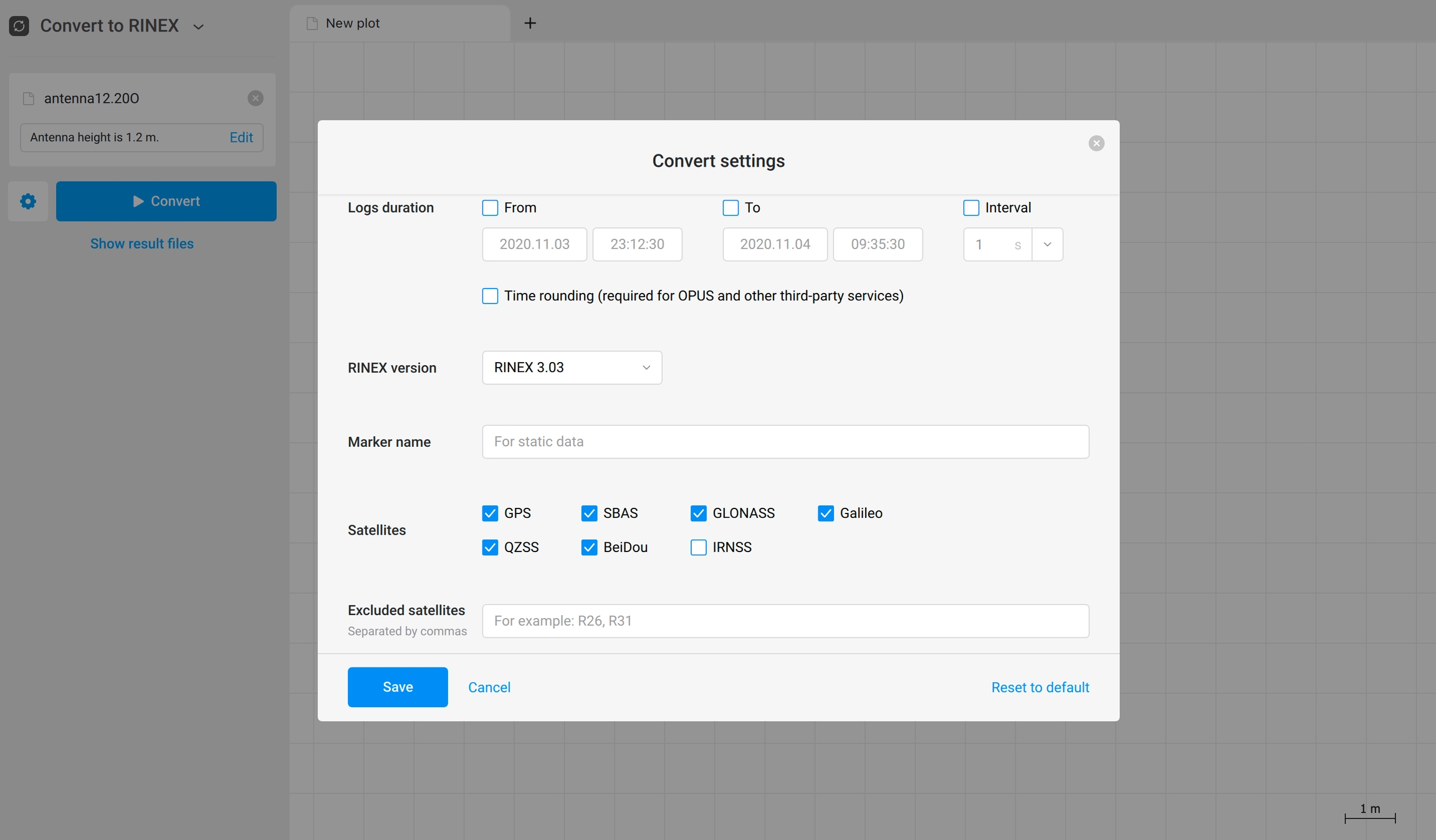The height and width of the screenshot is (840, 1436).
Task: Check the IRNSS satellite checkbox
Action: [698, 547]
